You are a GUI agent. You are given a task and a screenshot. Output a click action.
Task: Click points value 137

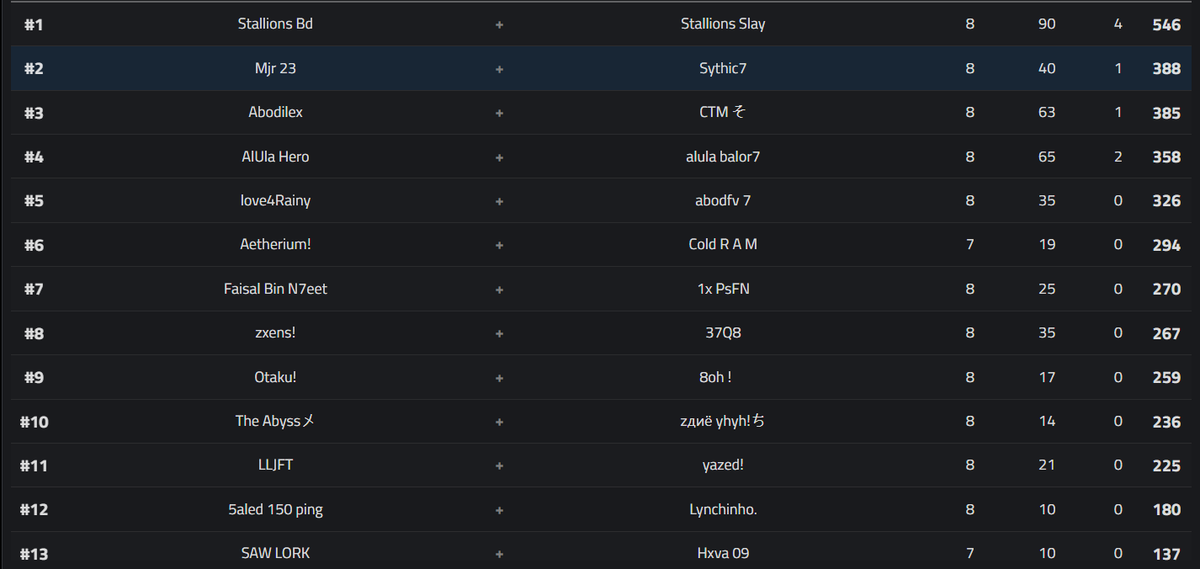[x=1166, y=554]
